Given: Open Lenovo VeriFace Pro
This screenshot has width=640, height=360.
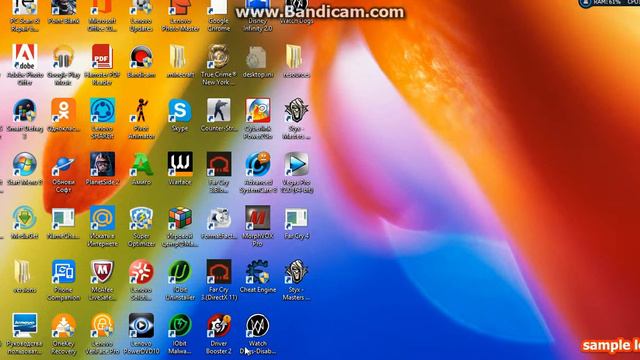Looking at the screenshot, I should coord(102,334).
